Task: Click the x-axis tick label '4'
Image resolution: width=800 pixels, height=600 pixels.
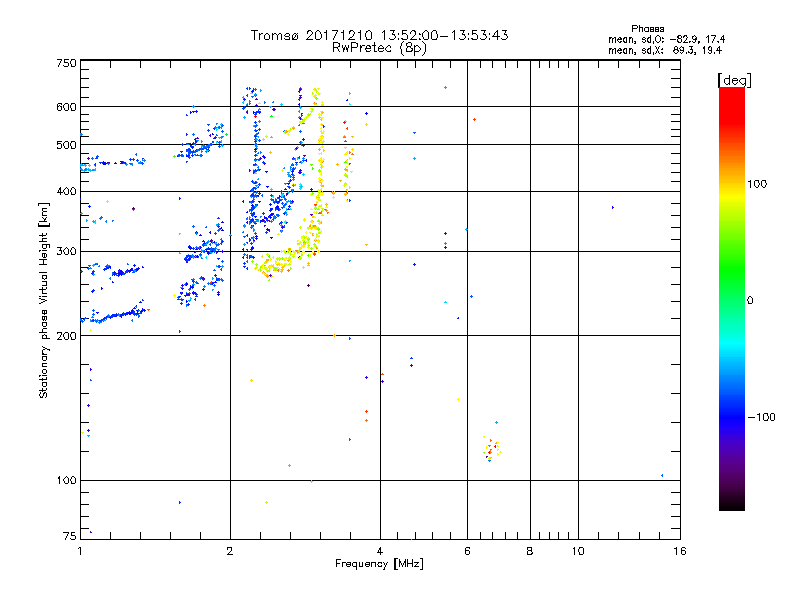Action: pyautogui.click(x=380, y=551)
